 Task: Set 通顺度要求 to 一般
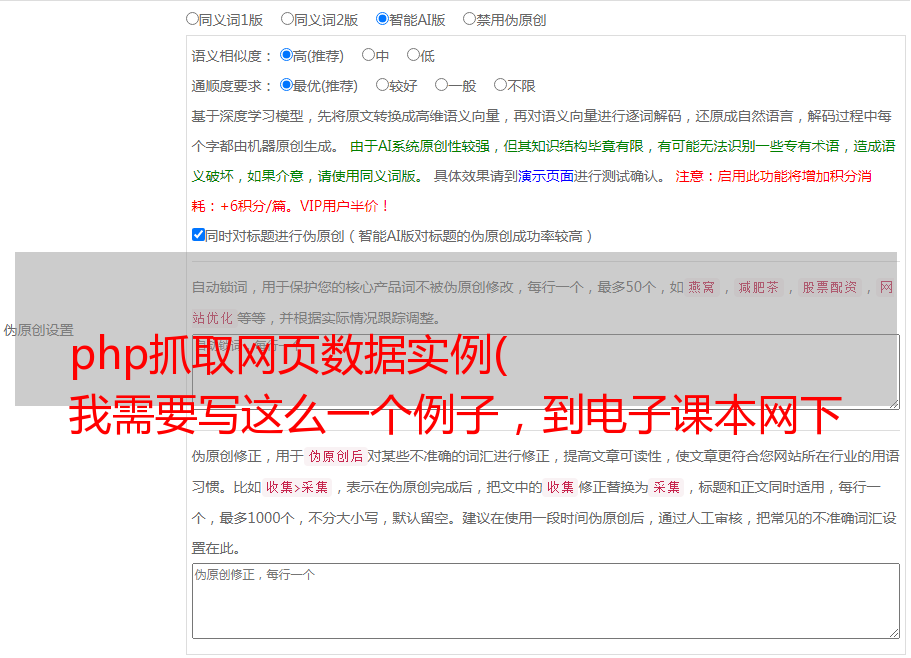(x=441, y=85)
